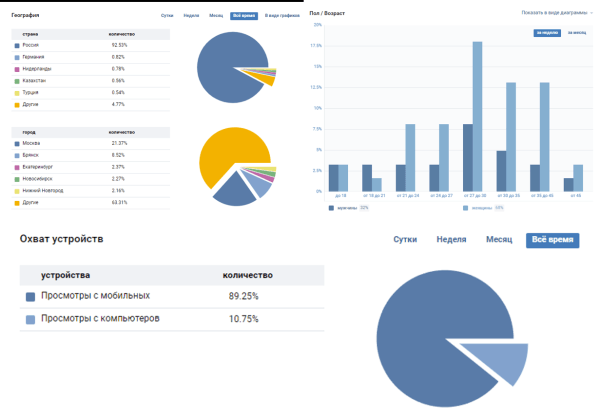Select Неделя tab in Охват устройств section

click(450, 241)
